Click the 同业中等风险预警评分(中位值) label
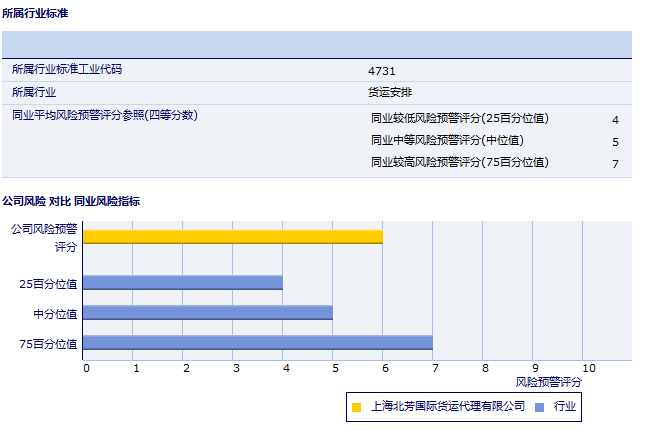The image size is (648, 431). 446,140
